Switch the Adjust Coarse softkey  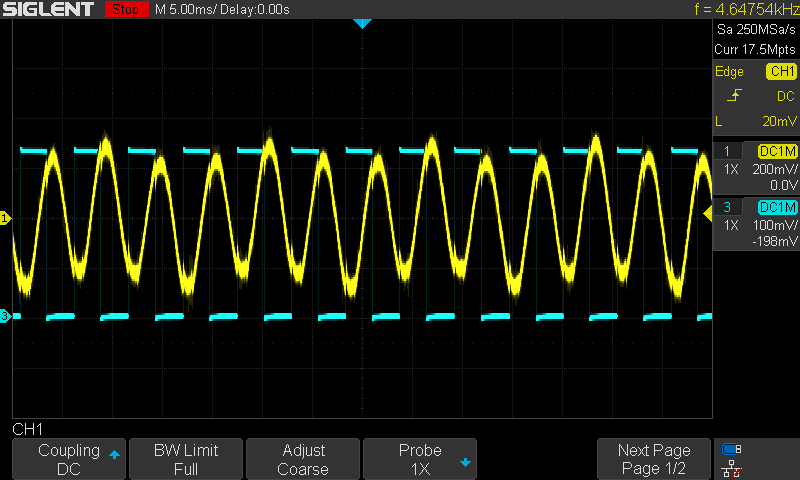[303, 459]
